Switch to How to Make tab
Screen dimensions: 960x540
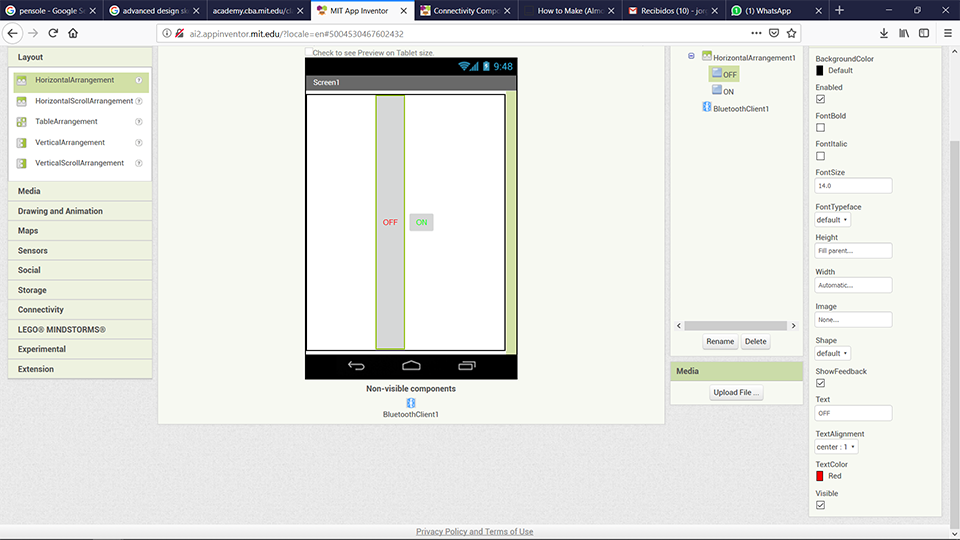point(570,10)
